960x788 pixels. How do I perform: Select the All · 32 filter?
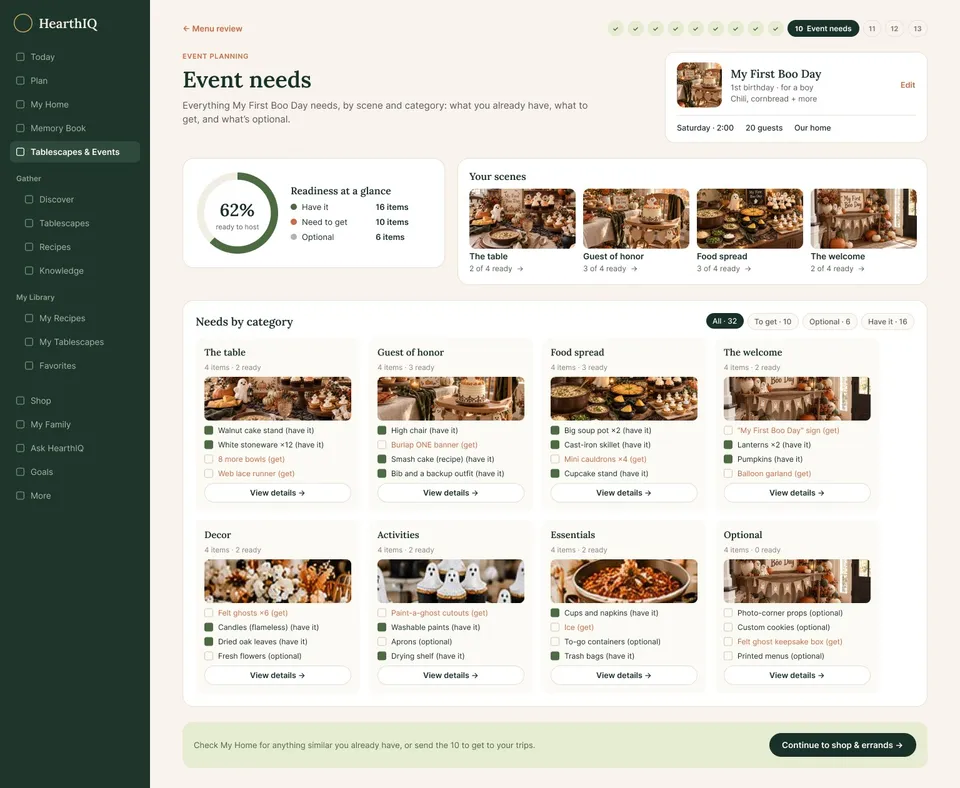point(724,321)
